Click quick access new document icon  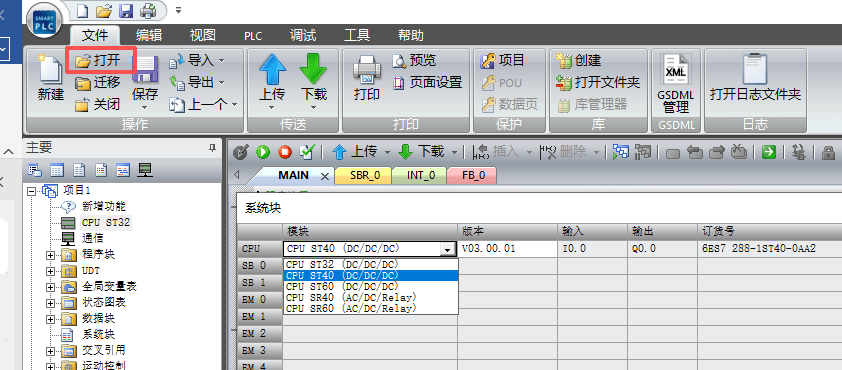(x=82, y=10)
